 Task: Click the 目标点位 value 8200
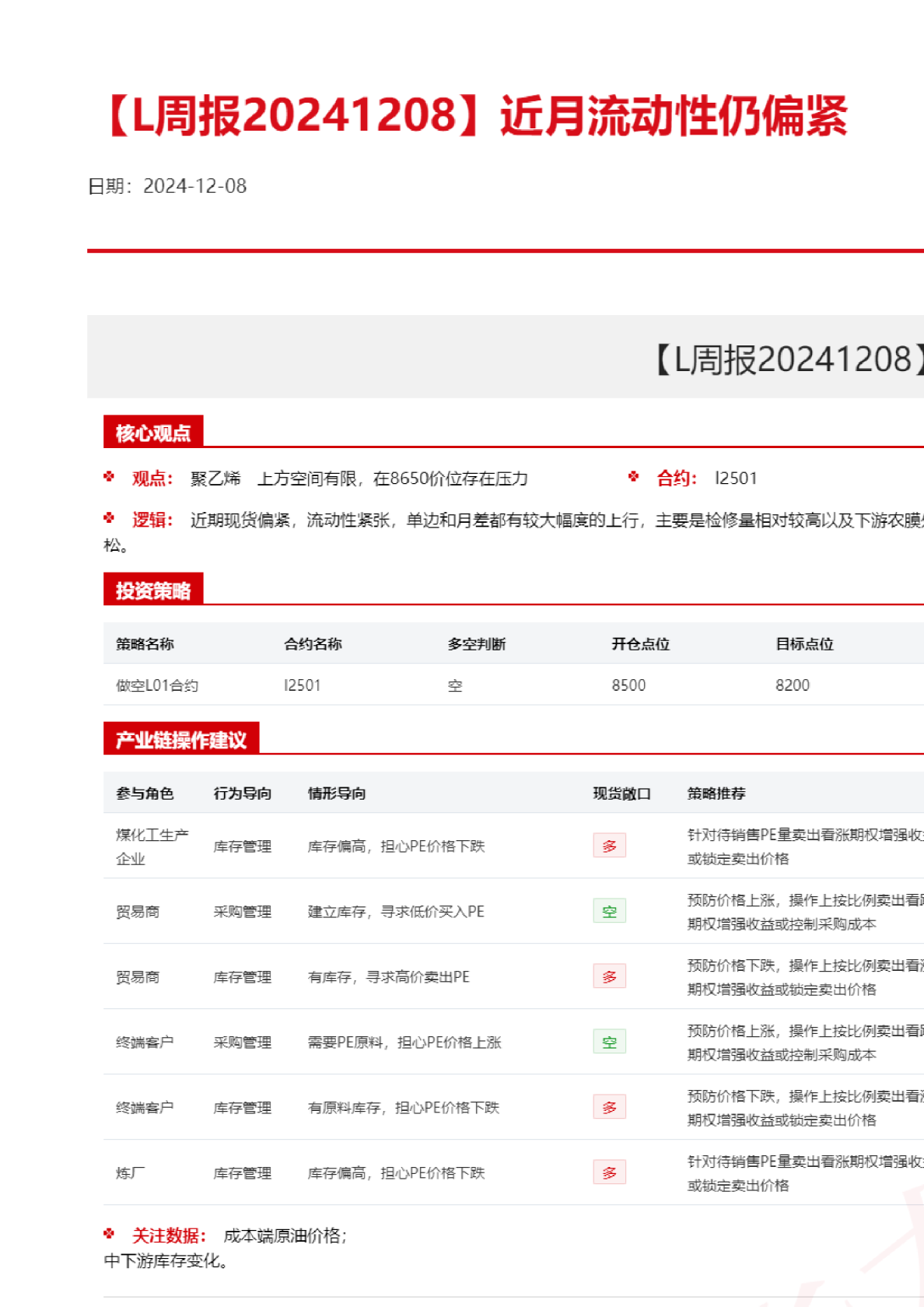[793, 685]
